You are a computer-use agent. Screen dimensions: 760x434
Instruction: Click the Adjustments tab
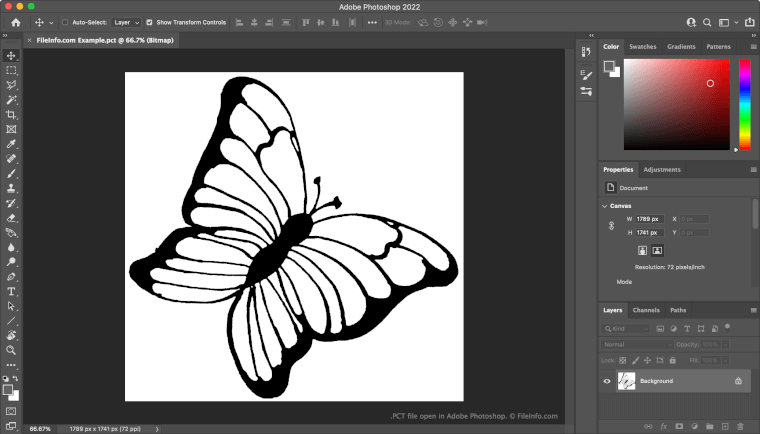662,170
